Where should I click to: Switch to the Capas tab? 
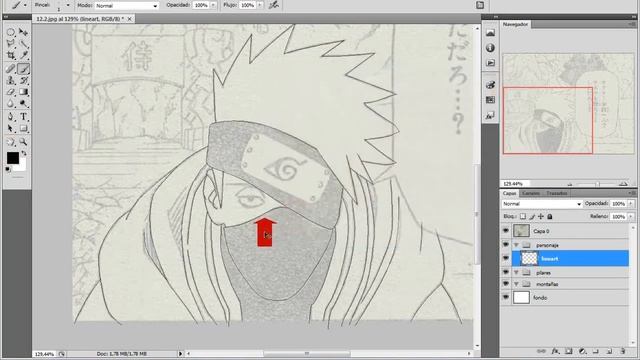509,193
